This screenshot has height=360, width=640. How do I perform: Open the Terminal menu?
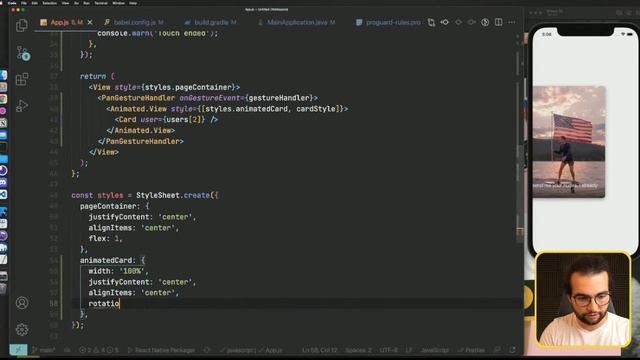pos(101,3)
